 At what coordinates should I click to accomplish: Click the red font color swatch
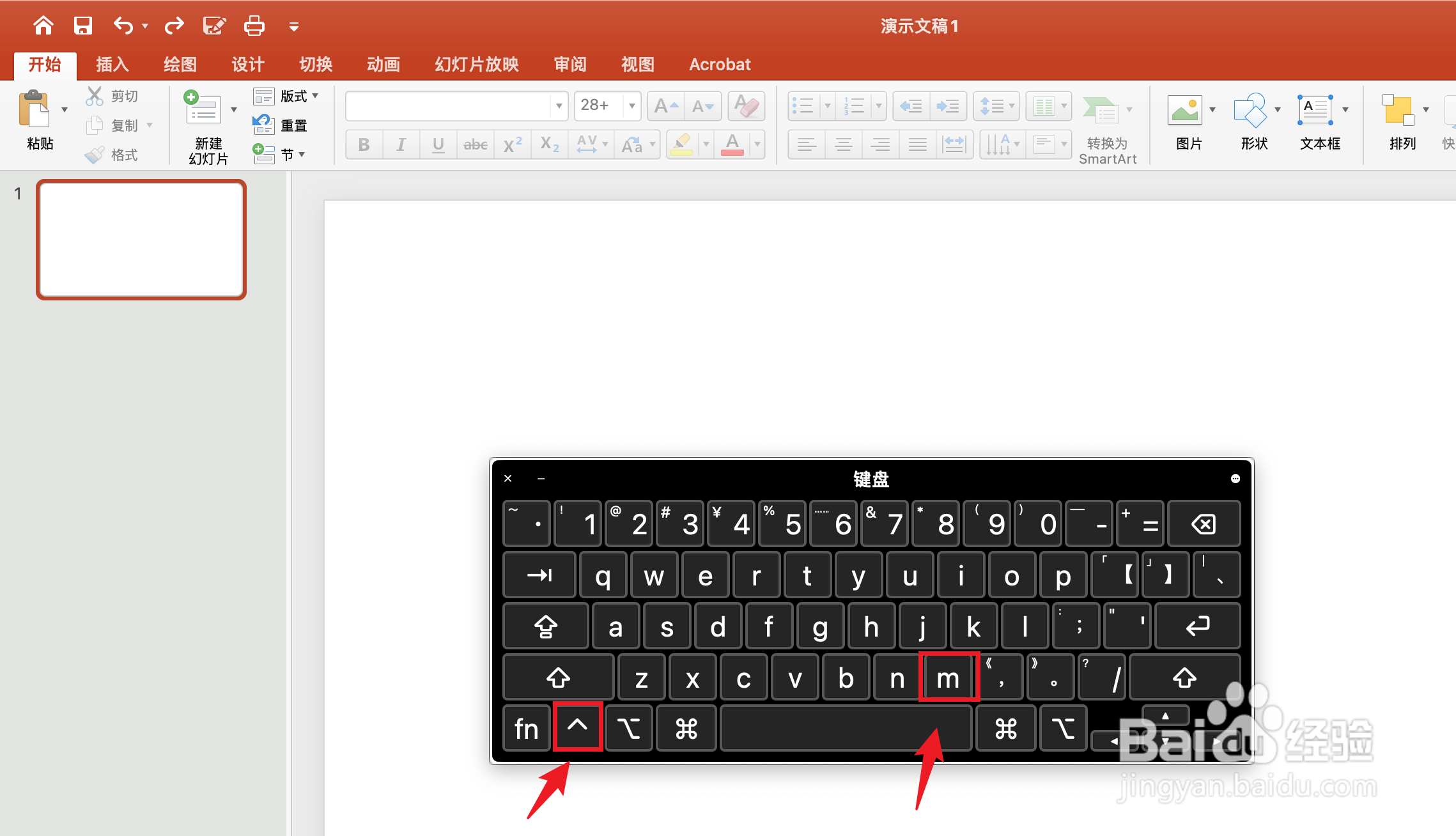click(x=732, y=145)
